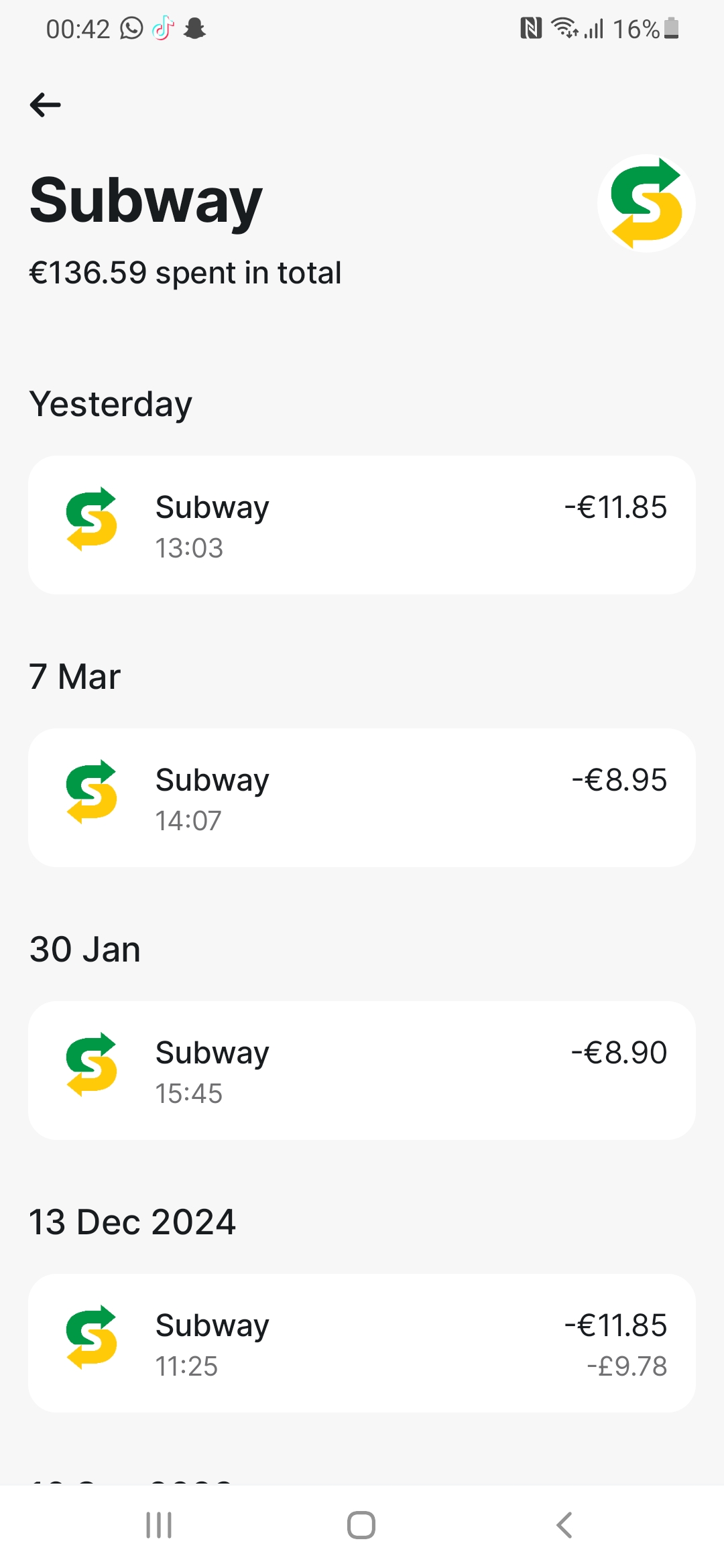Tap the back arrow at top left
The image size is (724, 1568).
click(x=46, y=105)
